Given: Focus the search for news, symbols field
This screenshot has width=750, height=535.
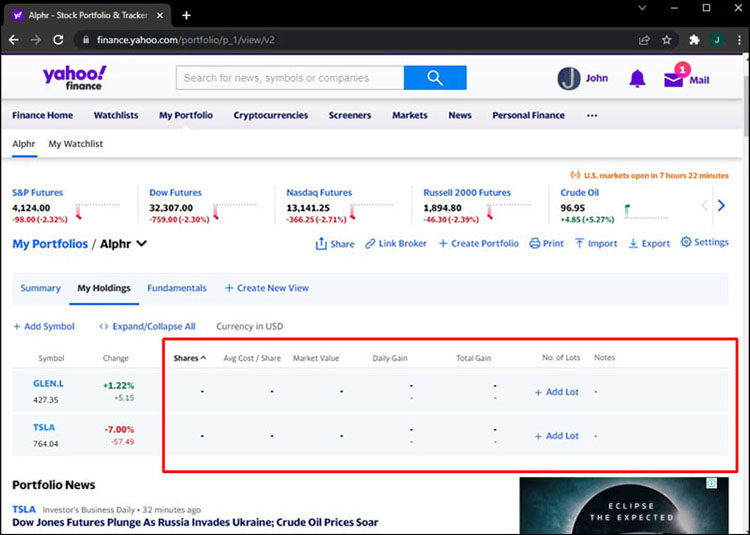Looking at the screenshot, I should pyautogui.click(x=290, y=77).
